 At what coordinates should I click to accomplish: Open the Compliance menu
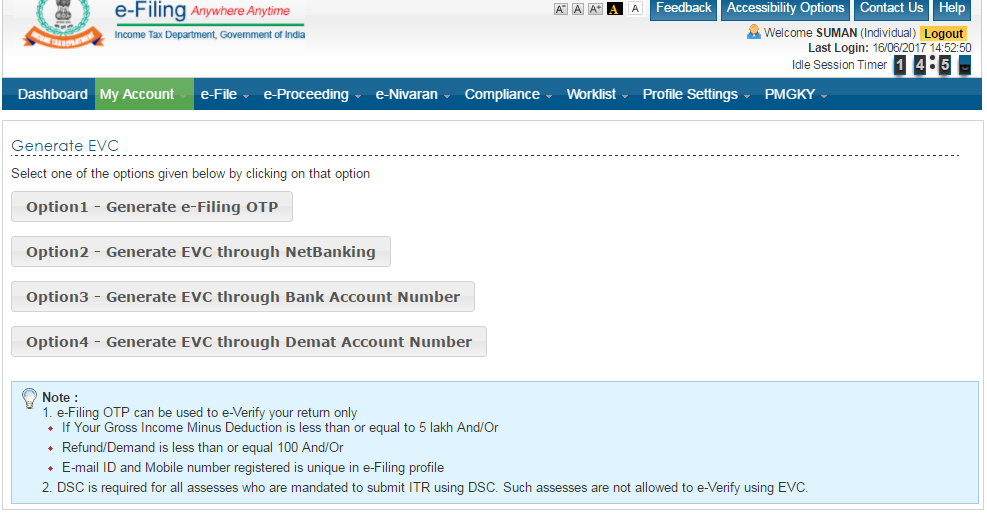pyautogui.click(x=508, y=94)
